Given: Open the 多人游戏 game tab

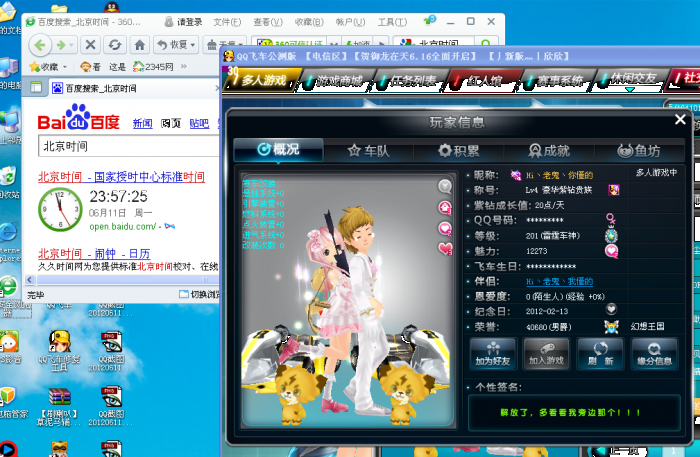Looking at the screenshot, I should 262,80.
